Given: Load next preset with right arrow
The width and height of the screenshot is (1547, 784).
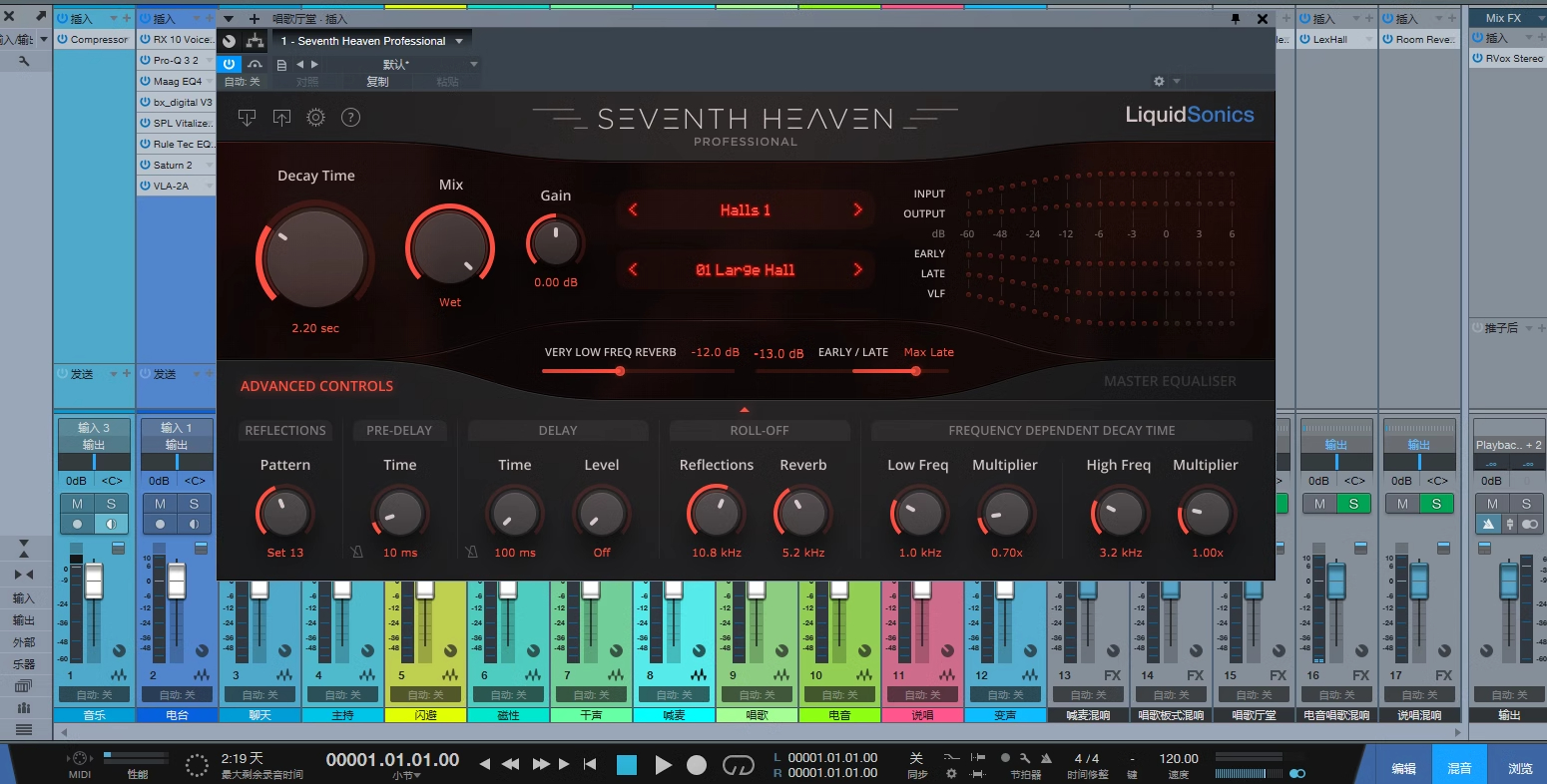Looking at the screenshot, I should pyautogui.click(x=315, y=65).
